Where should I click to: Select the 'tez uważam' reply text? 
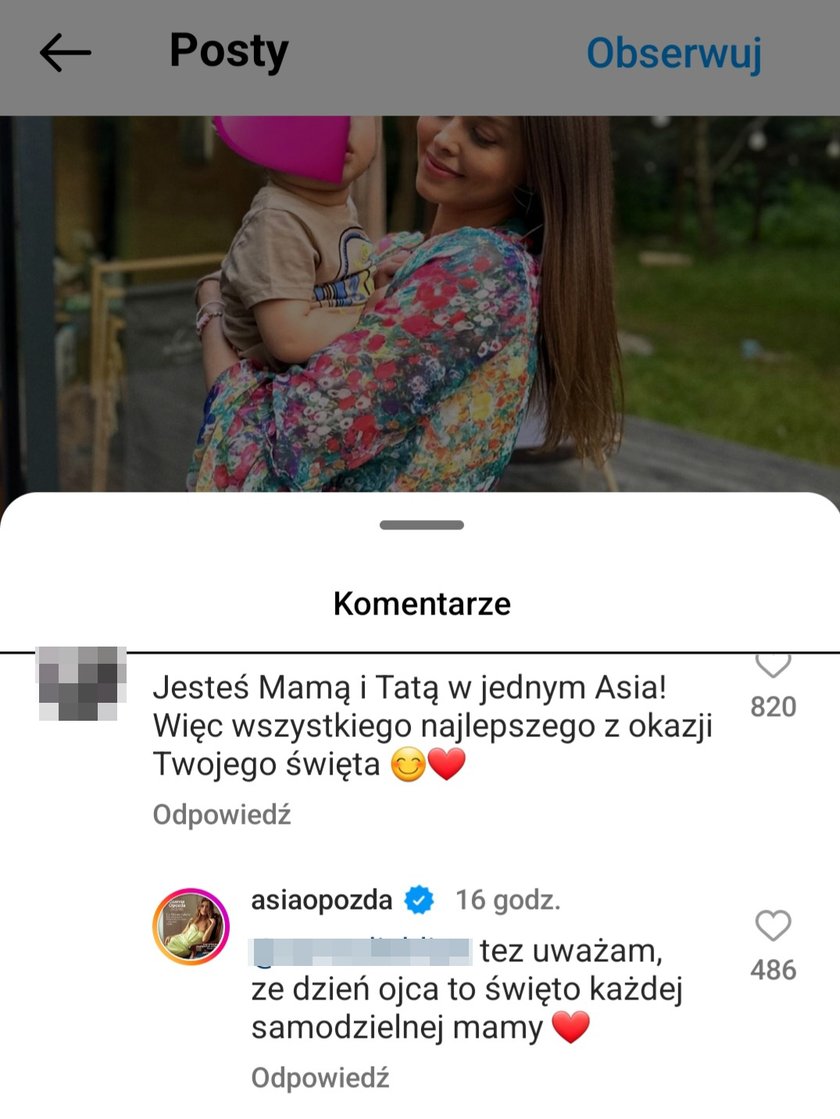[571, 952]
